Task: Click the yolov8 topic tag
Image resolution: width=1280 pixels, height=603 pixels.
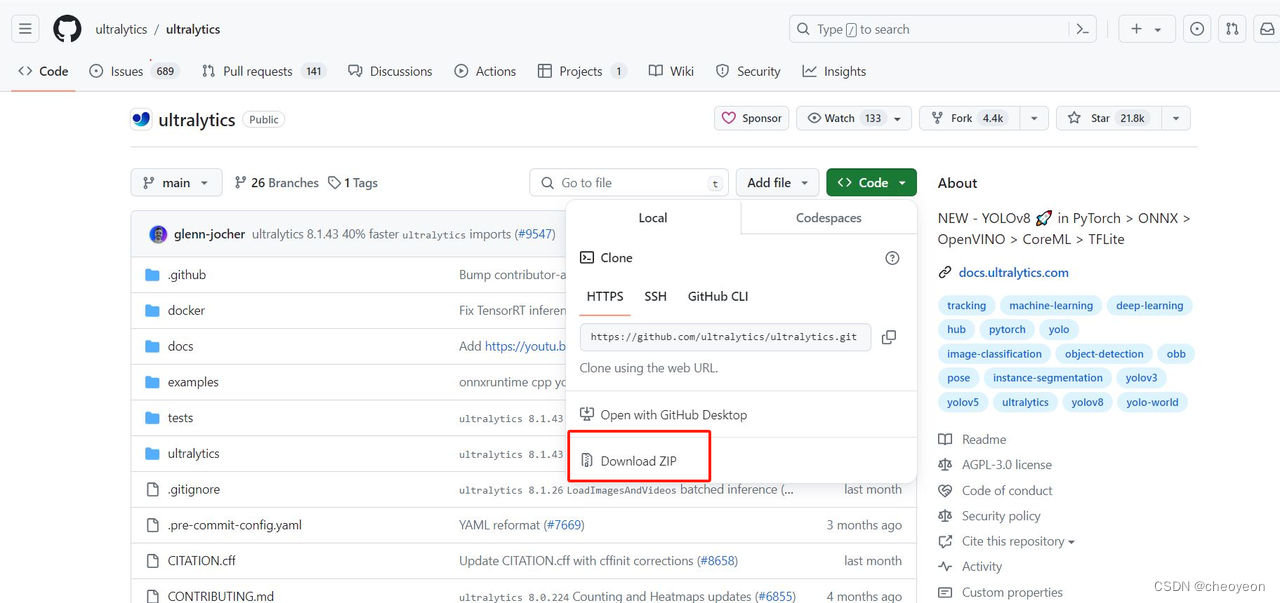Action: pos(1087,402)
